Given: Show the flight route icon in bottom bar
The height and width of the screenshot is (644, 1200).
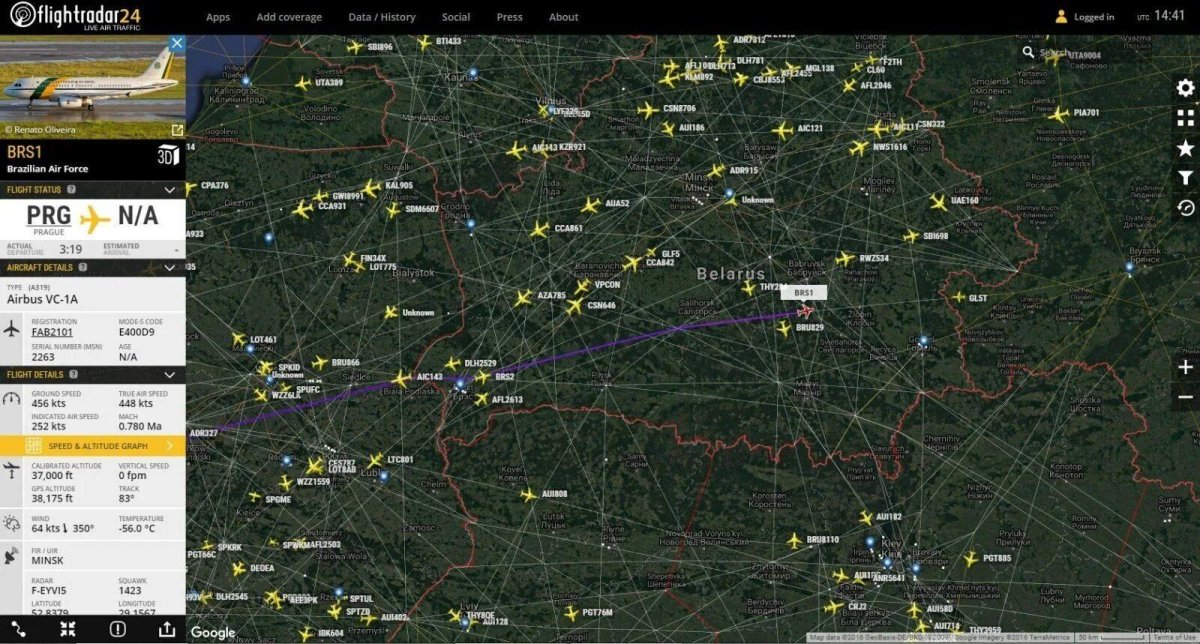Looking at the screenshot, I should [19, 628].
